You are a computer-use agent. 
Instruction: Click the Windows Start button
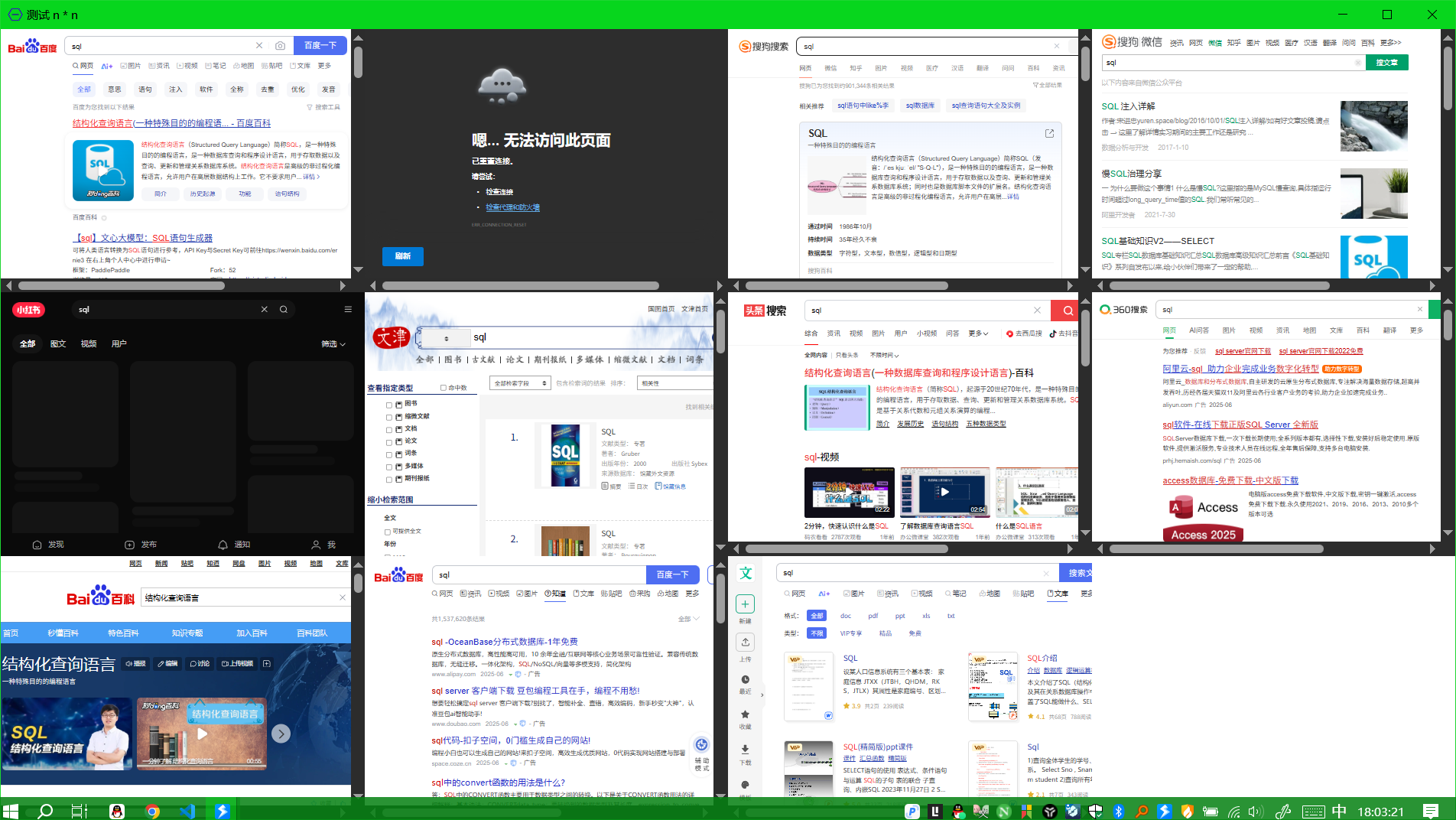tap(11, 811)
